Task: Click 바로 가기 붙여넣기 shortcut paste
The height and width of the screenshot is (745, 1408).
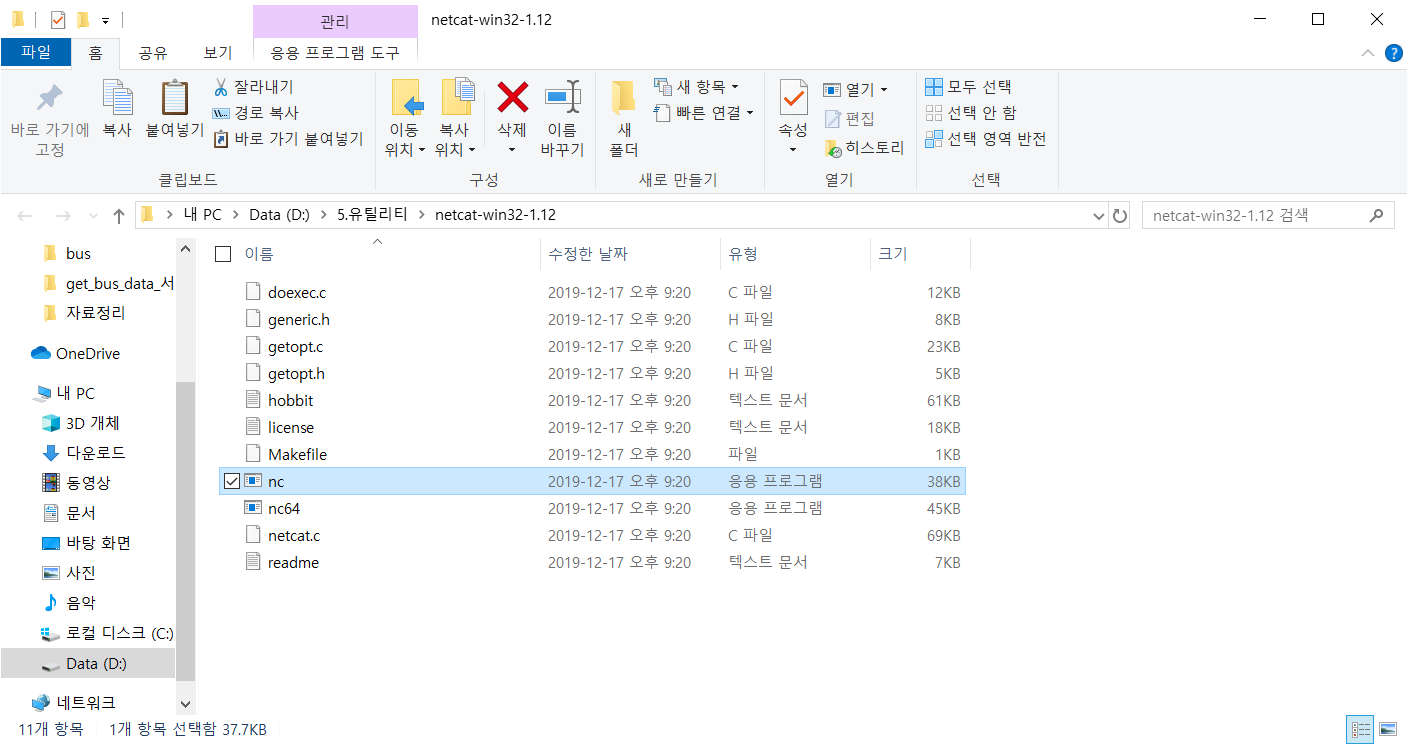Action: pos(288,139)
